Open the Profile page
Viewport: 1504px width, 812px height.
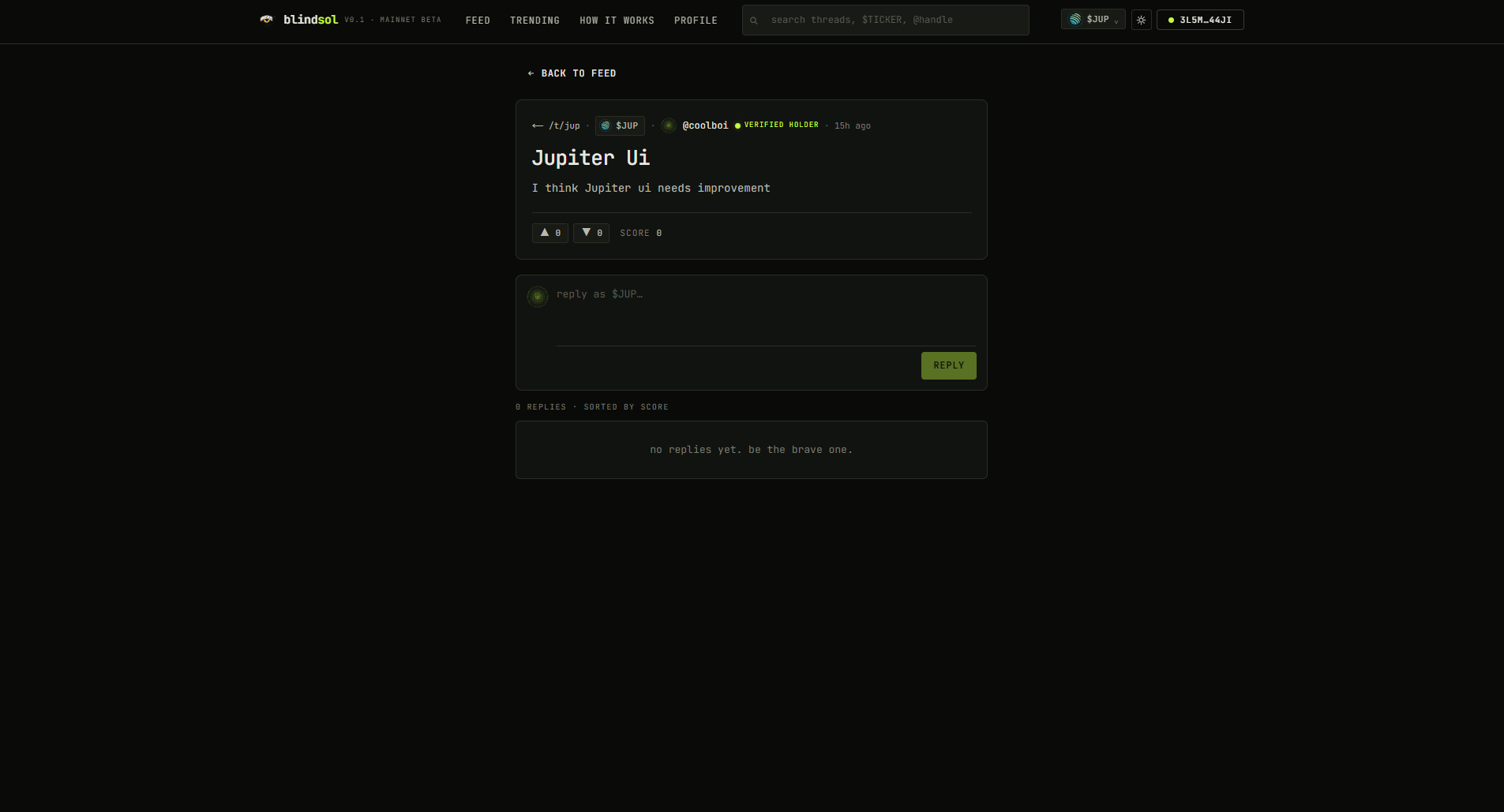(x=696, y=21)
